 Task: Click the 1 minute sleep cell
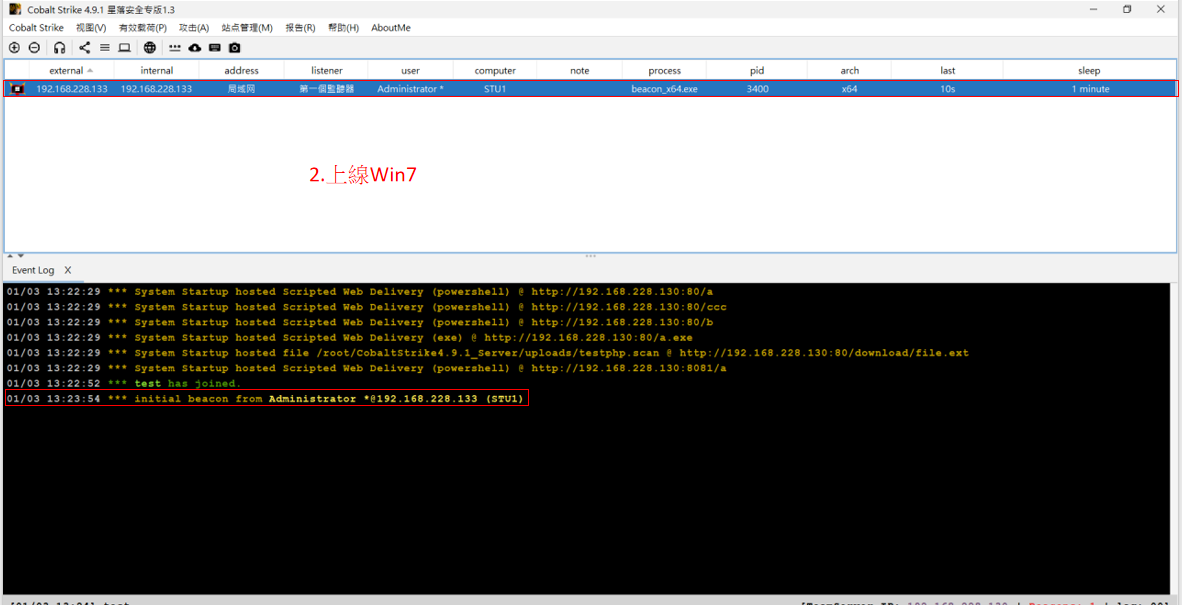pyautogui.click(x=1090, y=89)
